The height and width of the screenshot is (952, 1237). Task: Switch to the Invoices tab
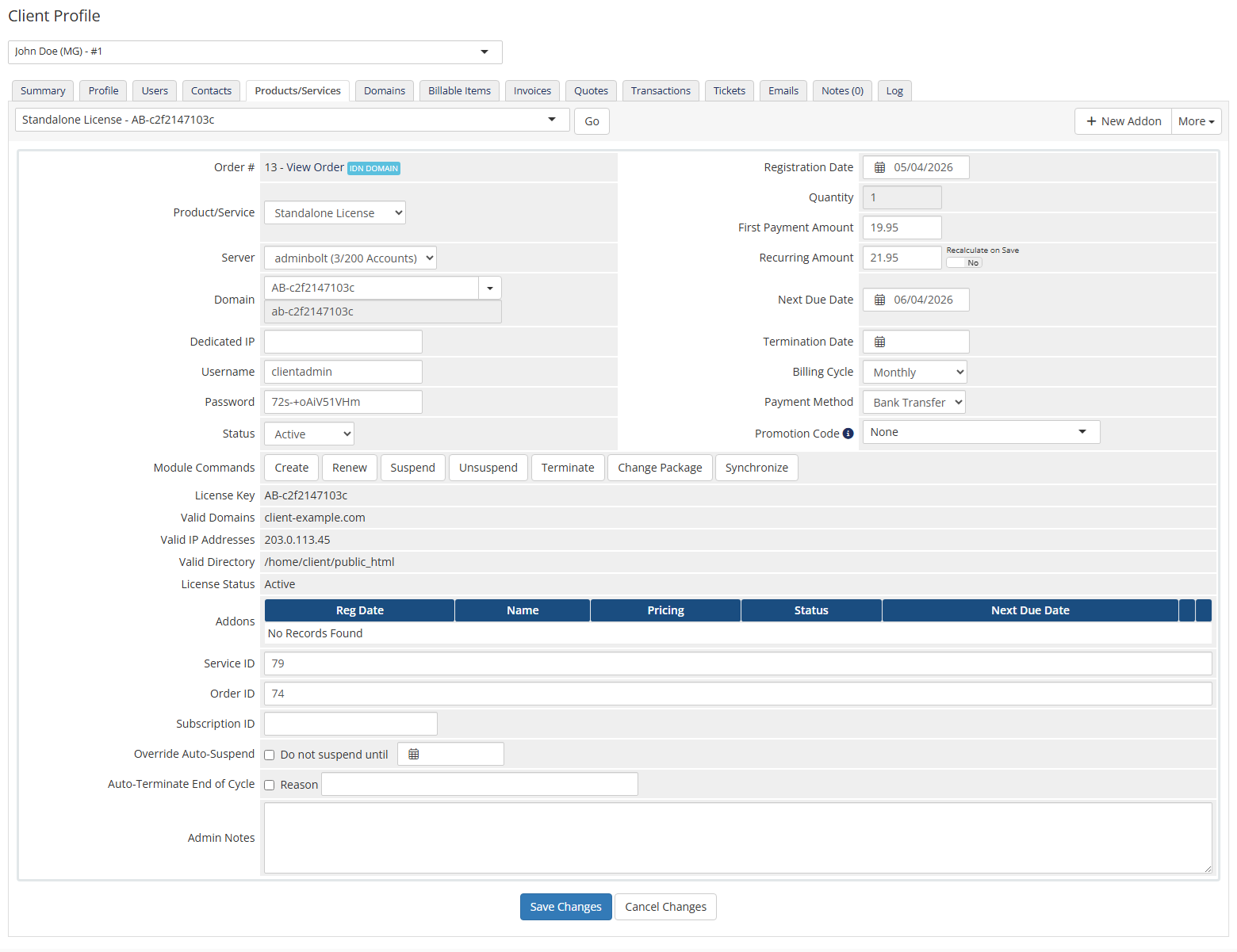coord(532,90)
